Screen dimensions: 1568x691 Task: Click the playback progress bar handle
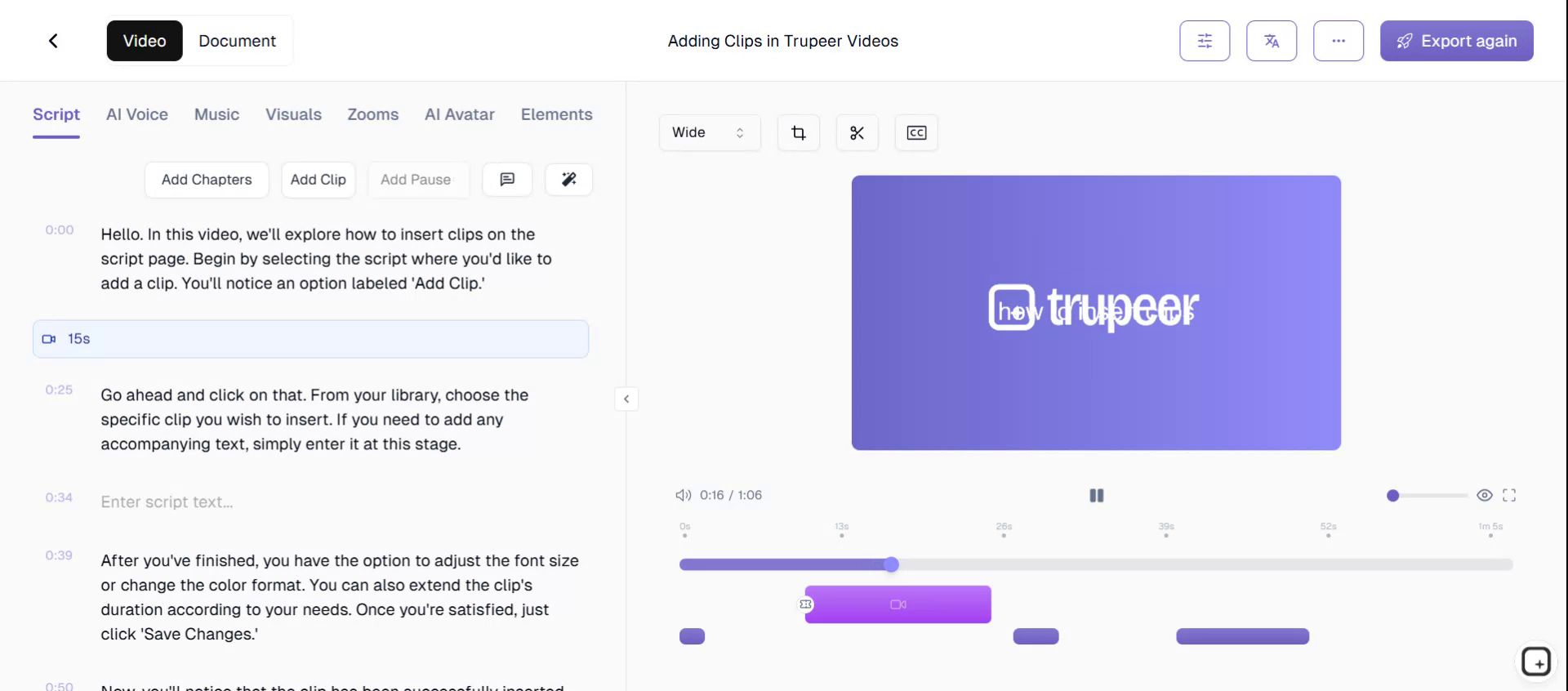coord(892,564)
